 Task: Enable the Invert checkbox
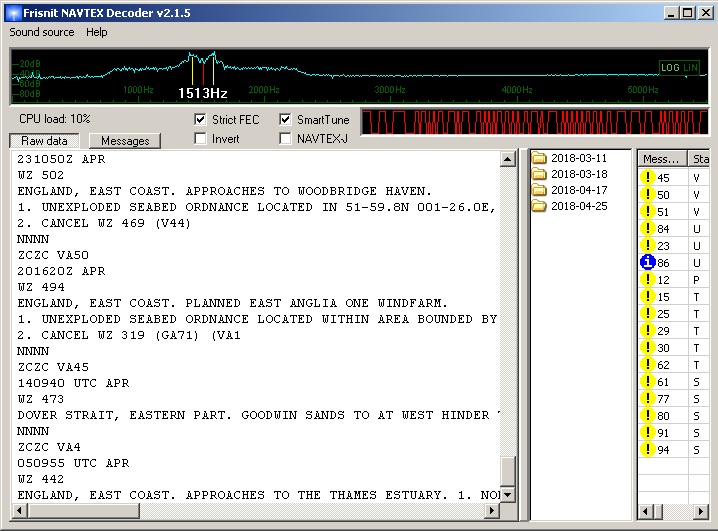(x=200, y=138)
